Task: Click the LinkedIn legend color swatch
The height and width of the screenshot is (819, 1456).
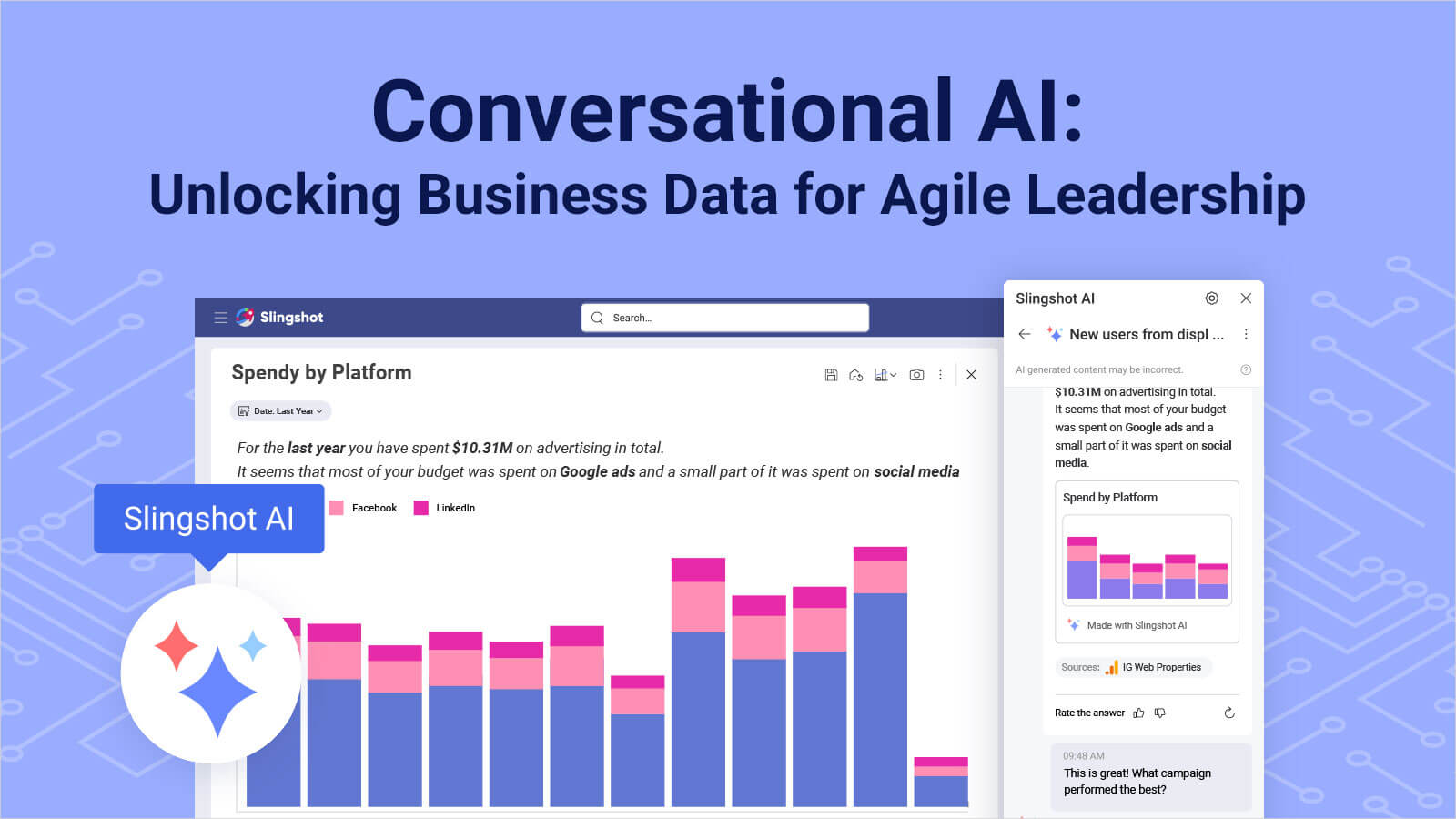Action: coord(420,508)
